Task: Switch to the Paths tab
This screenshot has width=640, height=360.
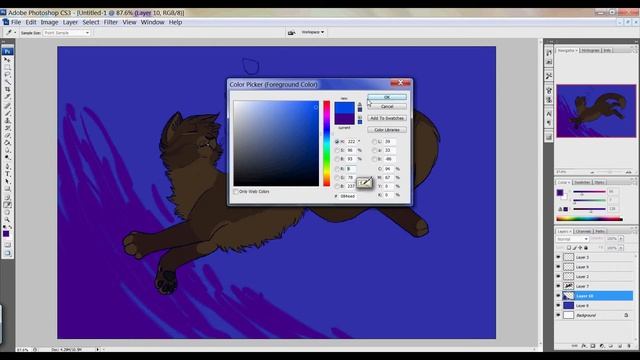Action: tap(600, 231)
